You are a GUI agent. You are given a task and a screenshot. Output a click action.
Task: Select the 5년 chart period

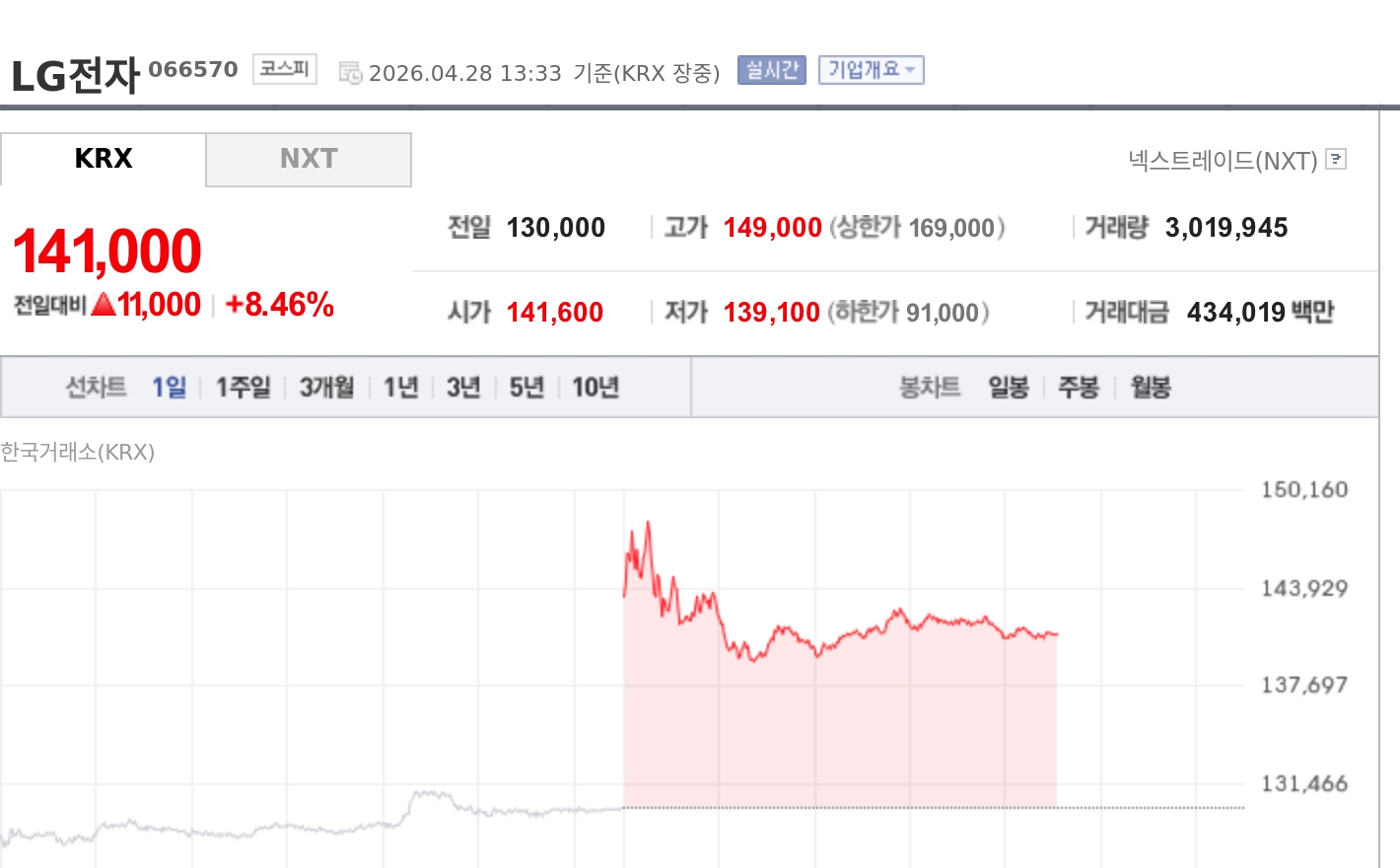tap(525, 388)
